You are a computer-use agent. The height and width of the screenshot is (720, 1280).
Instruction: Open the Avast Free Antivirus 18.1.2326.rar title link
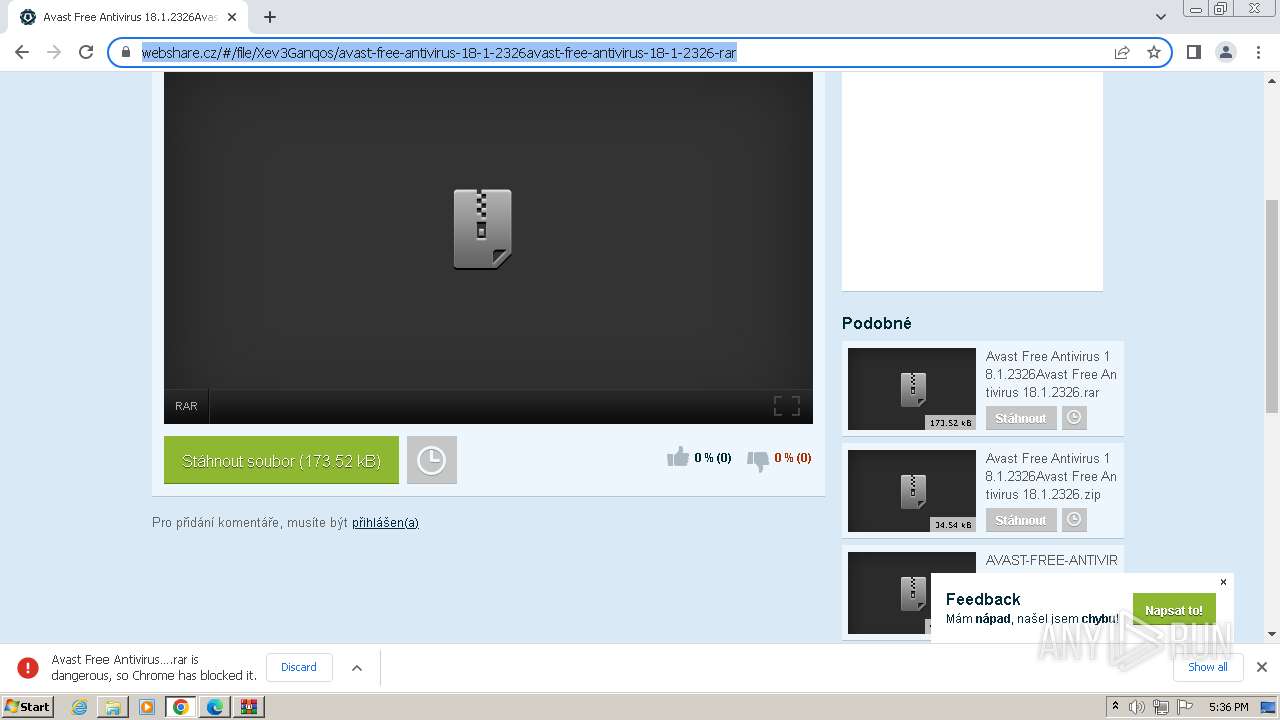click(x=1051, y=374)
